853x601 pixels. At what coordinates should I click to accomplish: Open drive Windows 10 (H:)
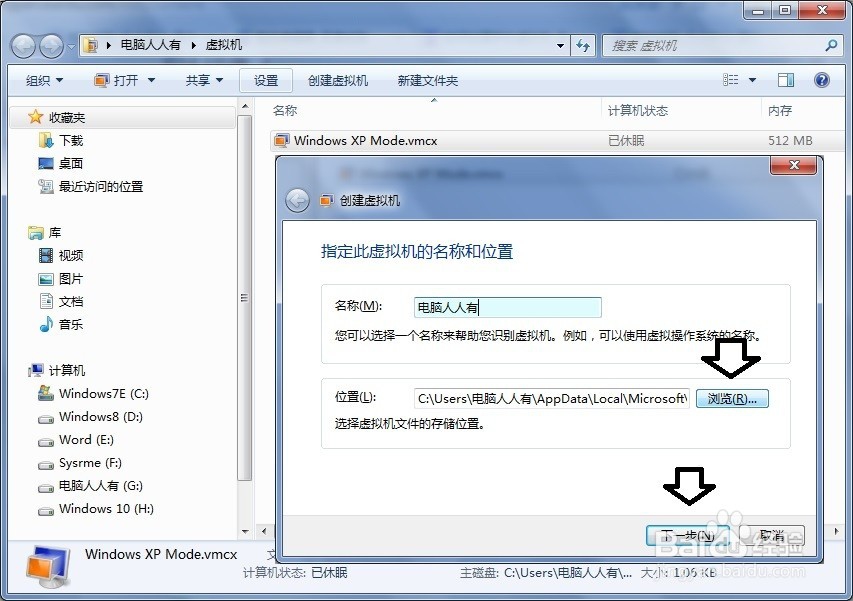[106, 509]
